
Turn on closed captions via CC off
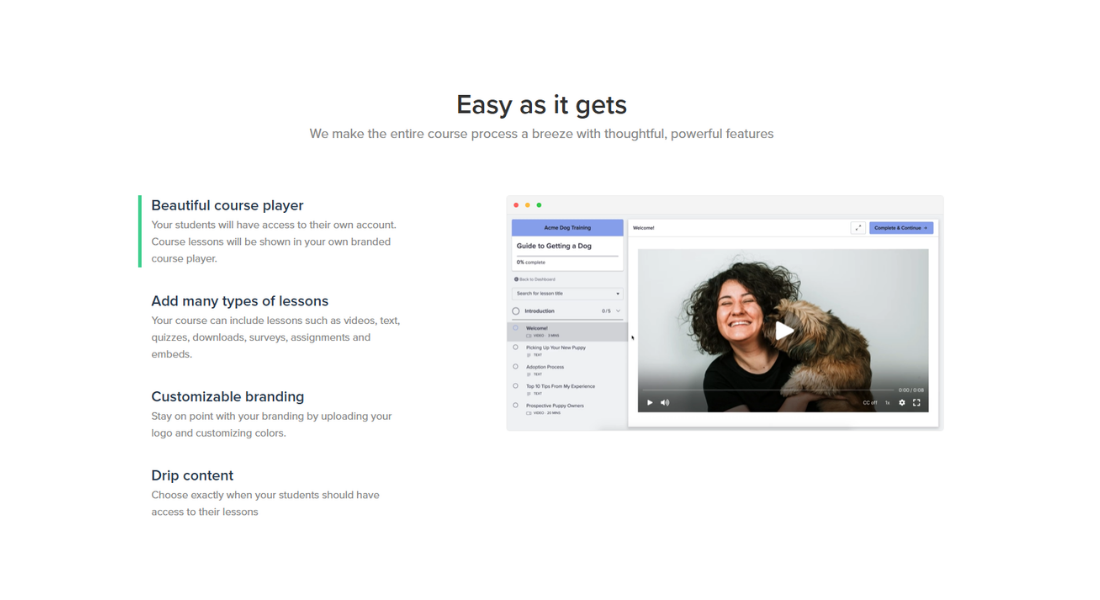tap(869, 402)
